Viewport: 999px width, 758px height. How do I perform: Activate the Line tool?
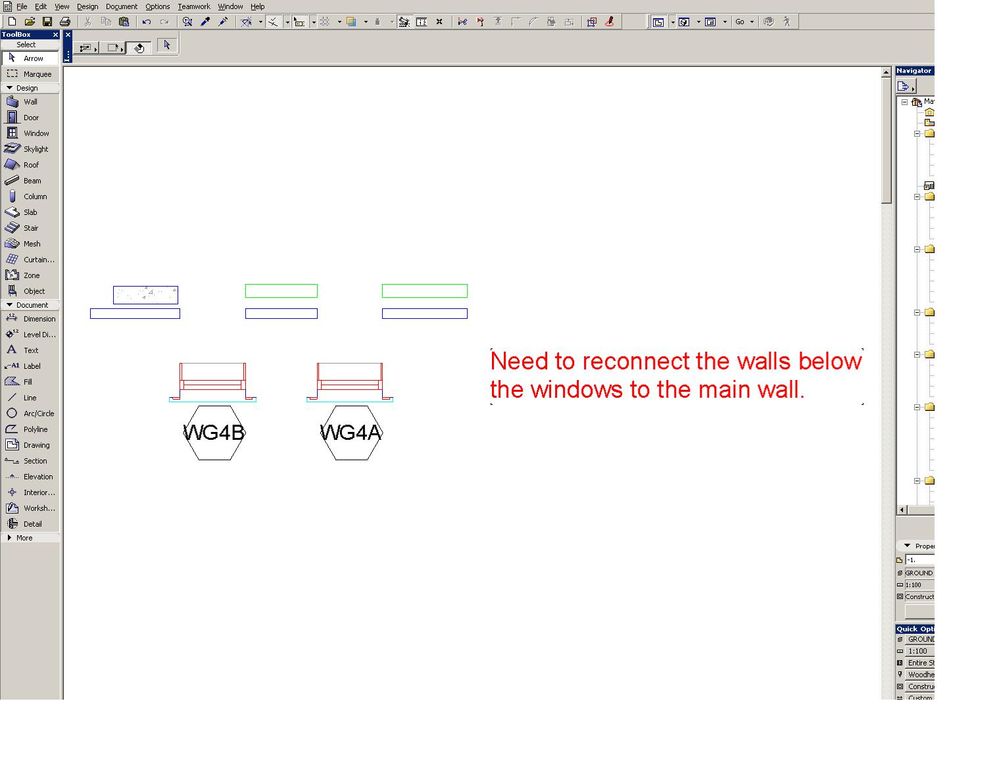coord(30,397)
